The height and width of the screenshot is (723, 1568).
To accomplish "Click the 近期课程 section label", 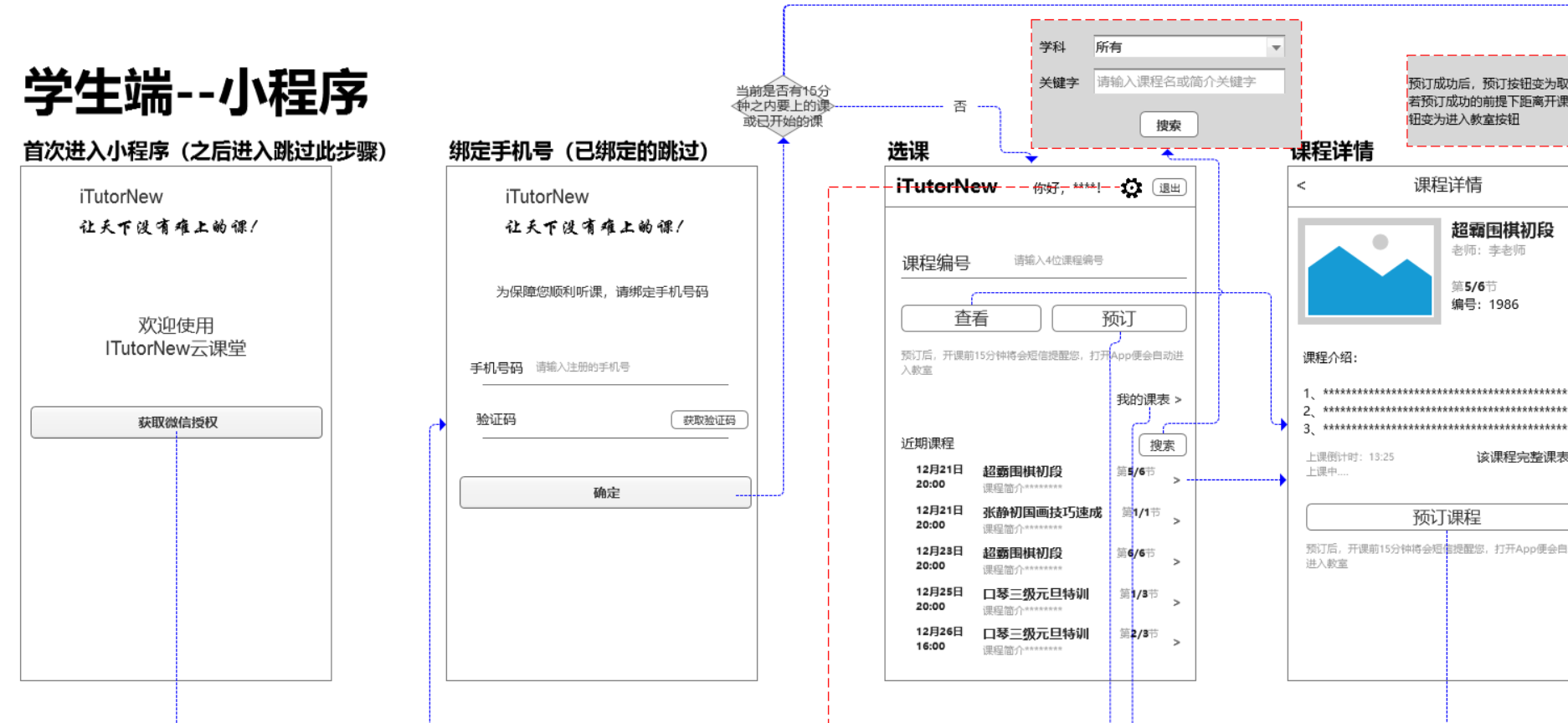I will 928,444.
